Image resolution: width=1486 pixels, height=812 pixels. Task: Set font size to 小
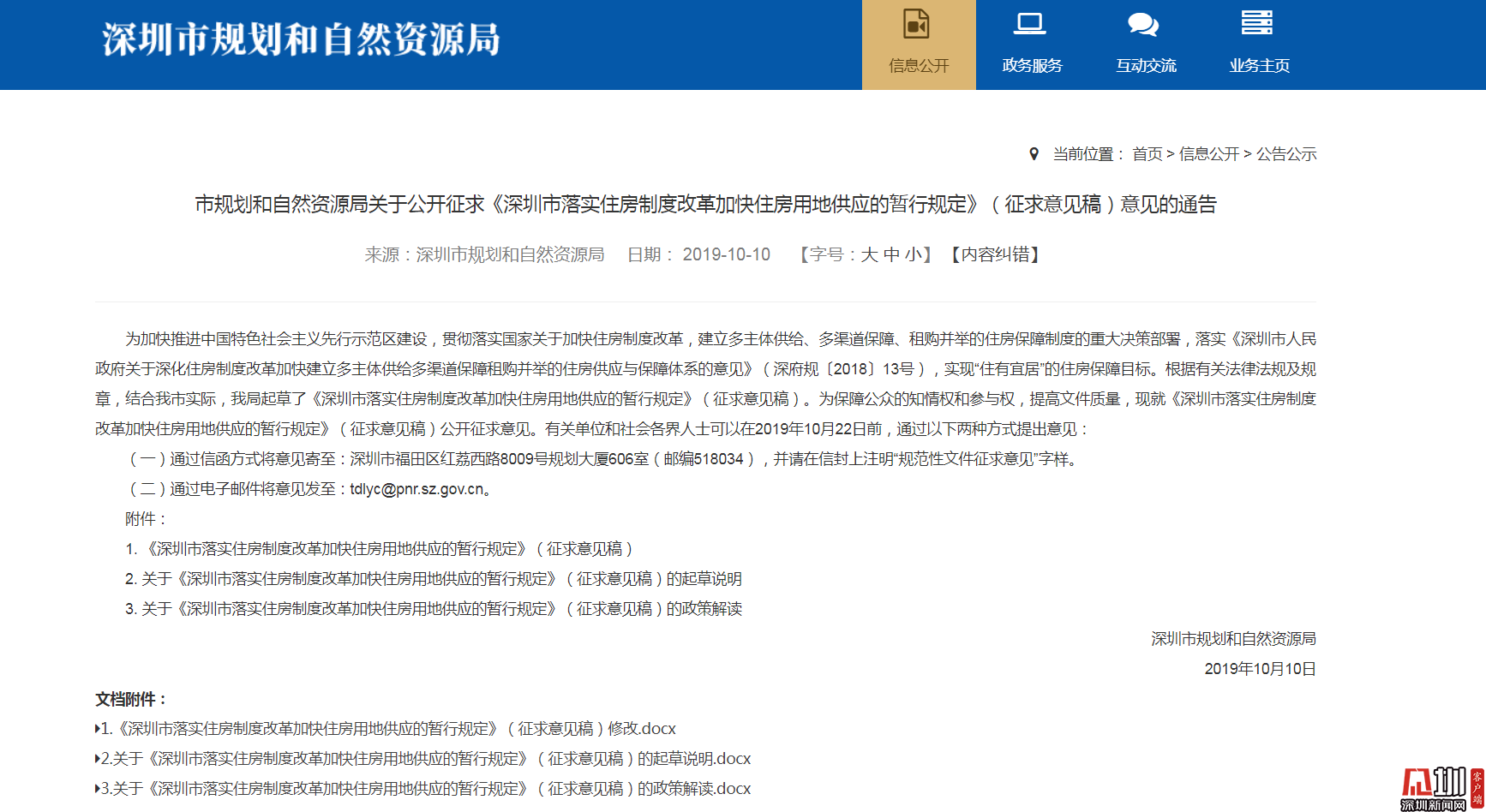coord(913,254)
